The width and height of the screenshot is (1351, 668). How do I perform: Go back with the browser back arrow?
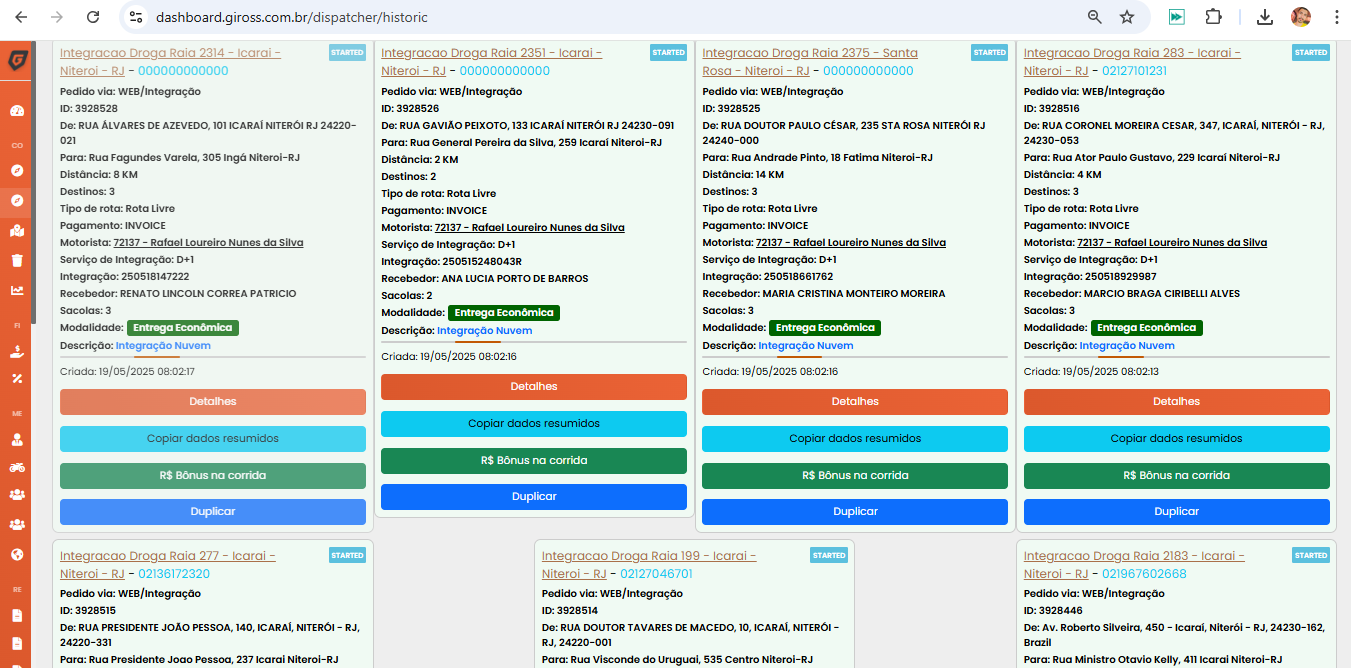(21, 17)
